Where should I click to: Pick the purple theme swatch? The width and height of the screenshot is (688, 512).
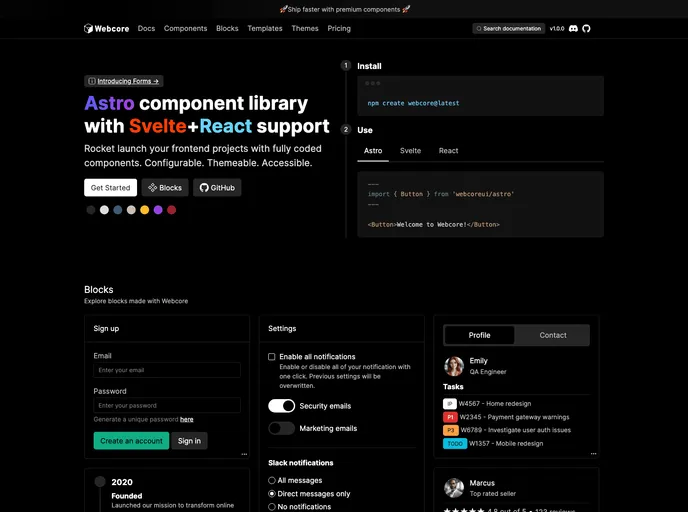pos(158,210)
